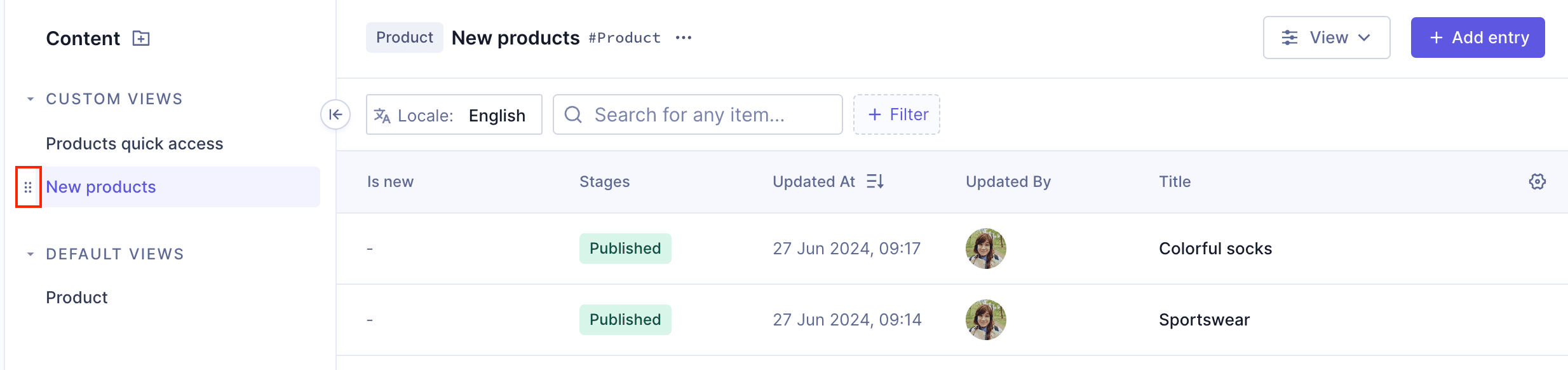Open column settings via the gear icon
Screen dimensions: 1568x370
[1538, 181]
